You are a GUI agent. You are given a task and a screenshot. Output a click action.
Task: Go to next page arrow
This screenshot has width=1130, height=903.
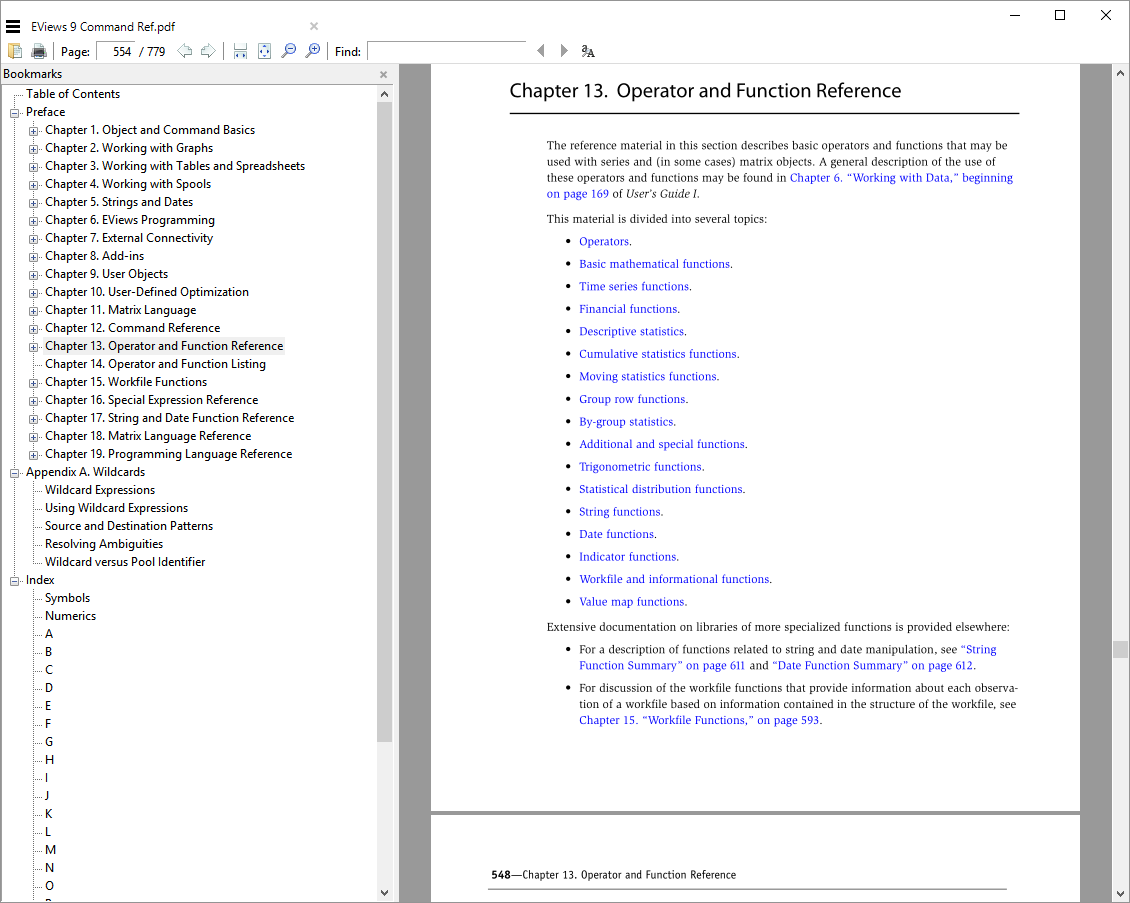208,51
